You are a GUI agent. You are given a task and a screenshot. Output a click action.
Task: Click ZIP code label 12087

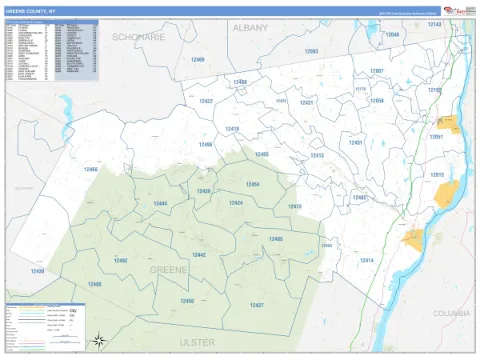tap(377, 71)
